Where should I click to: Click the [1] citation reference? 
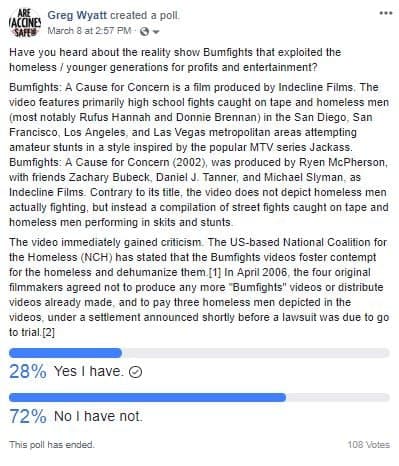pyautogui.click(x=215, y=273)
